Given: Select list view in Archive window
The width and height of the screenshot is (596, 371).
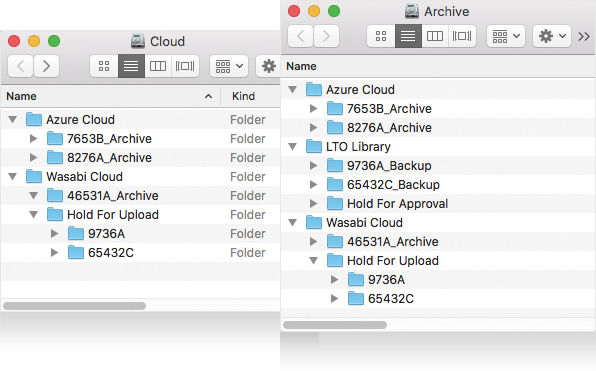Looking at the screenshot, I should point(408,36).
